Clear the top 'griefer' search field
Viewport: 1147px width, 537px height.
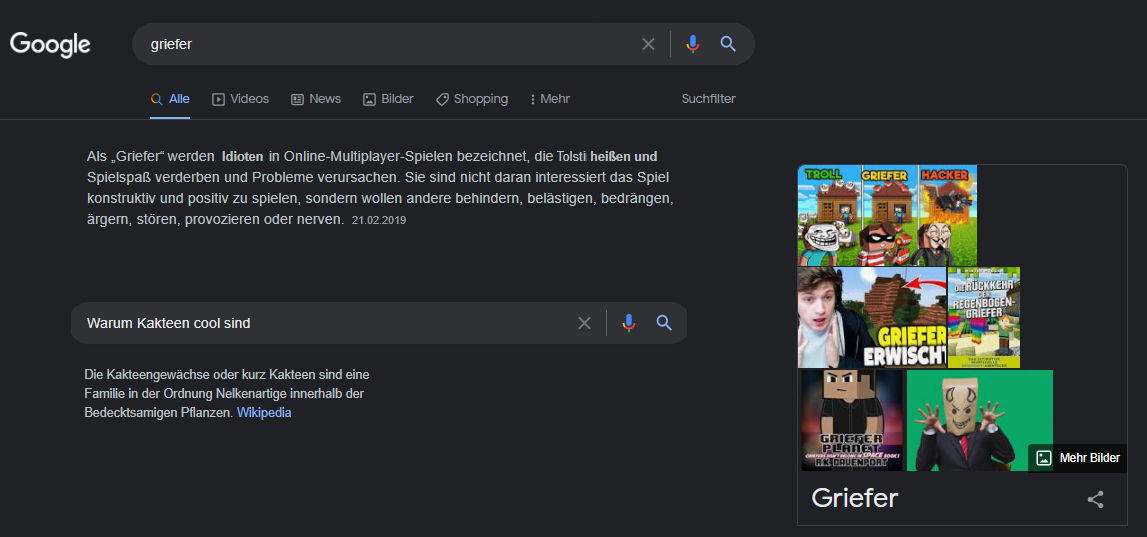[x=648, y=44]
